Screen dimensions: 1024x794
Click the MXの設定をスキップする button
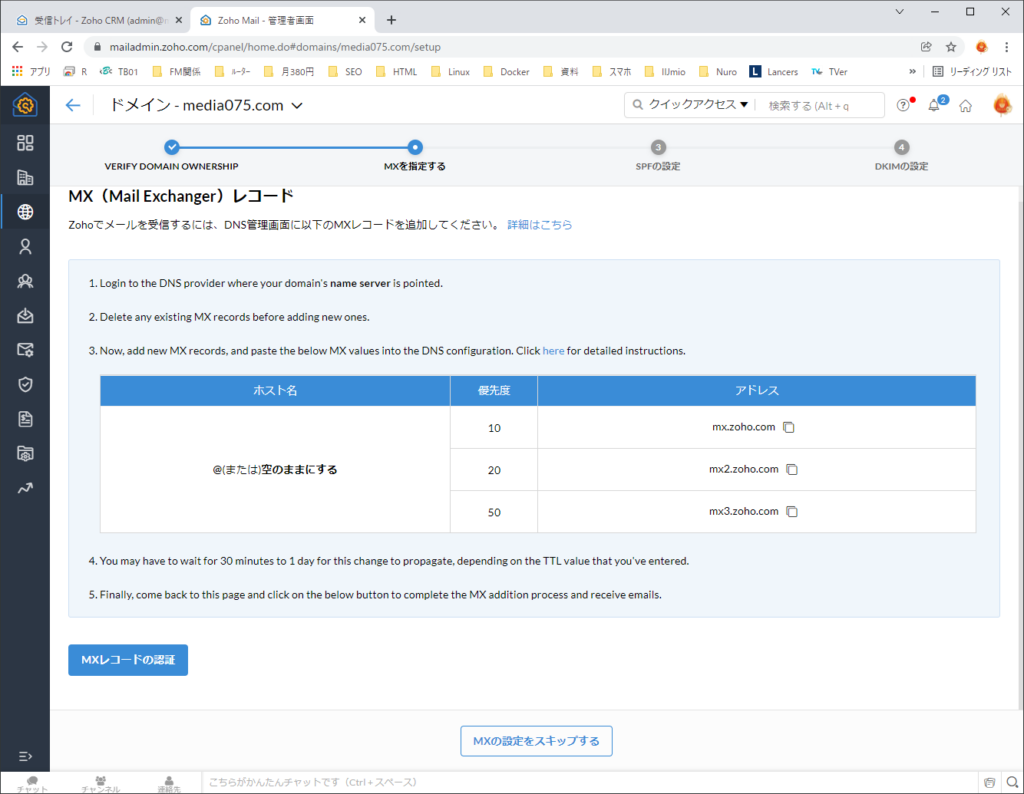(x=536, y=741)
